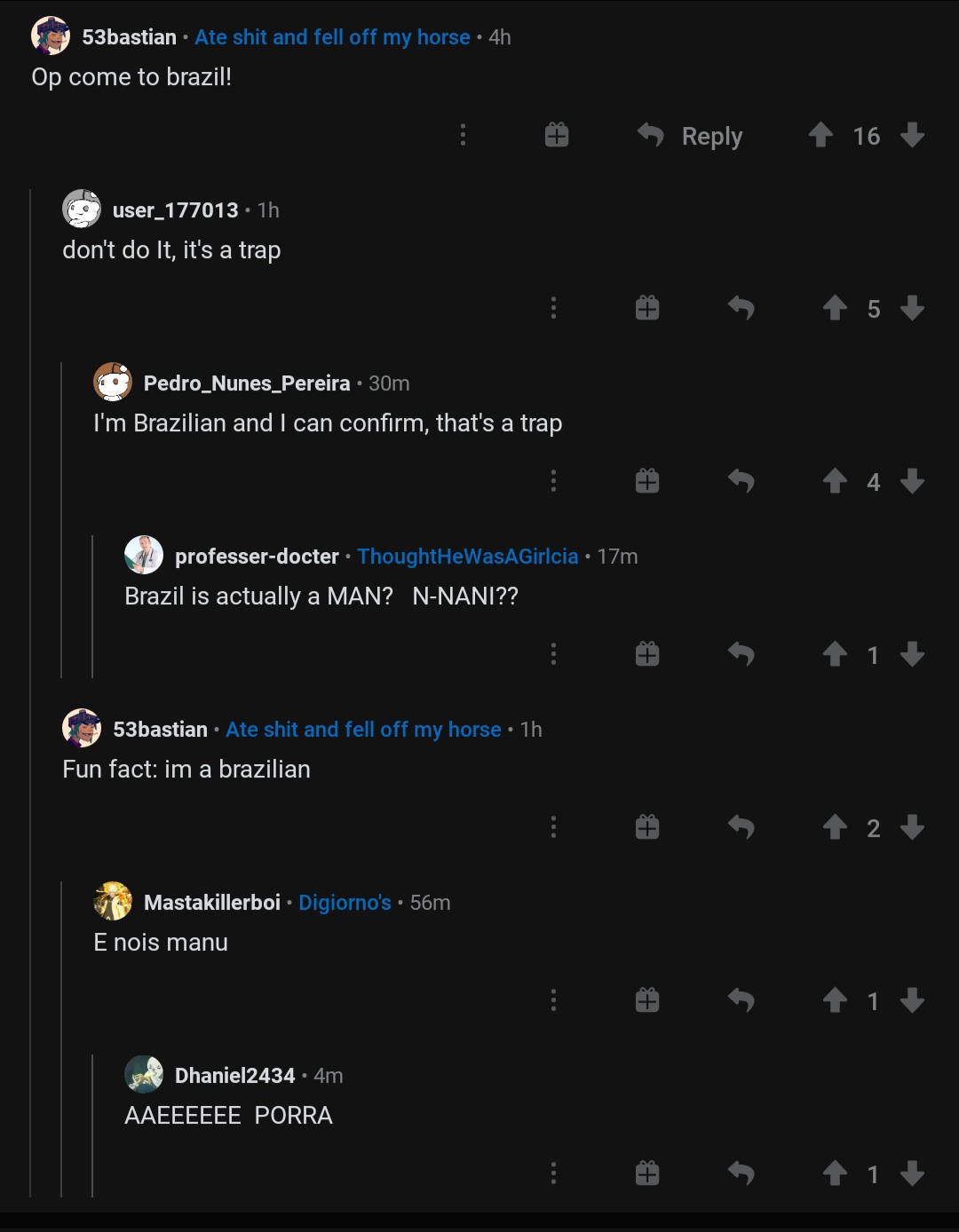Image resolution: width=959 pixels, height=1232 pixels.
Task: Open Pedro_Nunes_Pereira's username link
Action: pyautogui.click(x=247, y=383)
